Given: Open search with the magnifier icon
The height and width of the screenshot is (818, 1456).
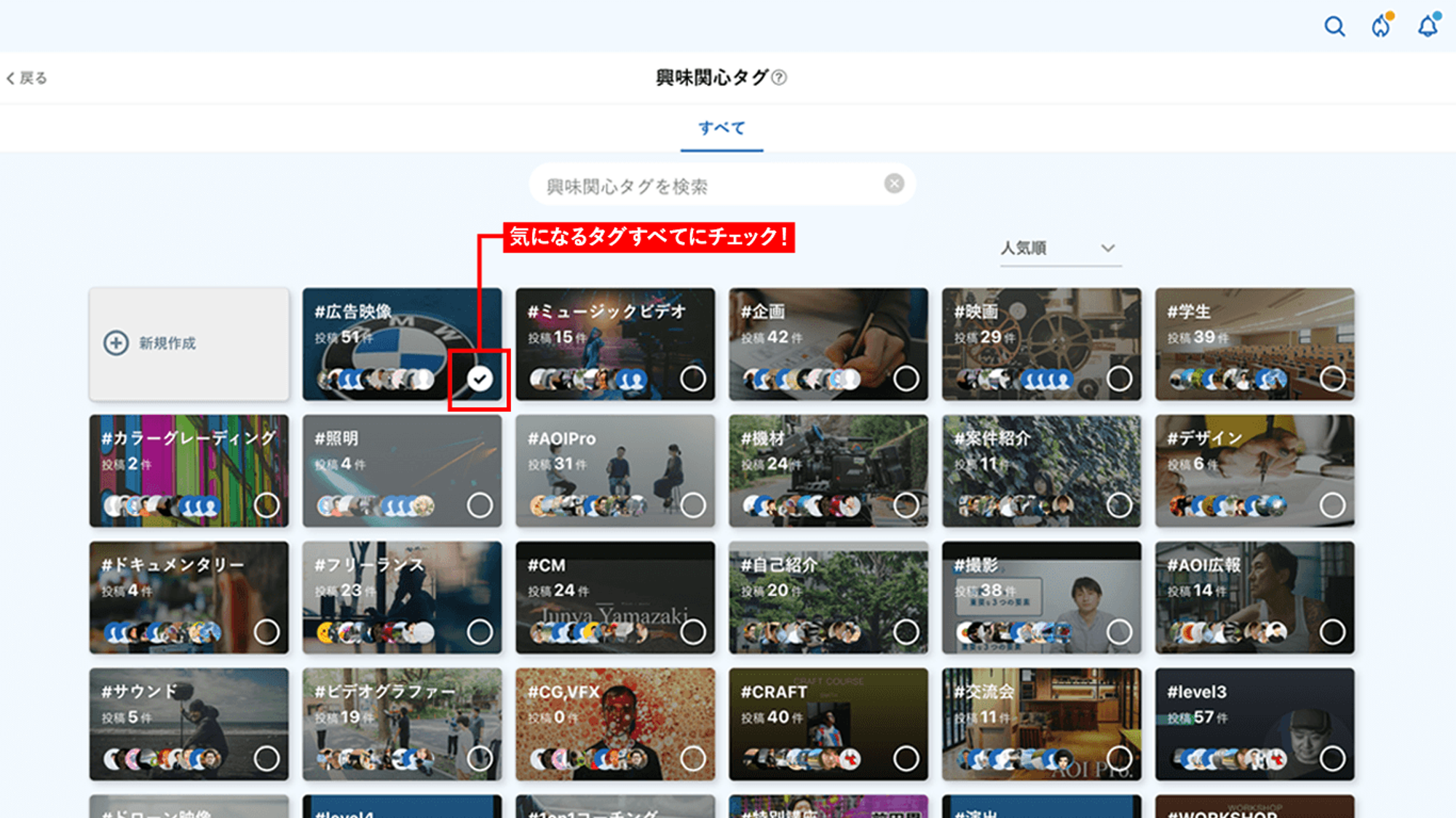Looking at the screenshot, I should 1334,27.
